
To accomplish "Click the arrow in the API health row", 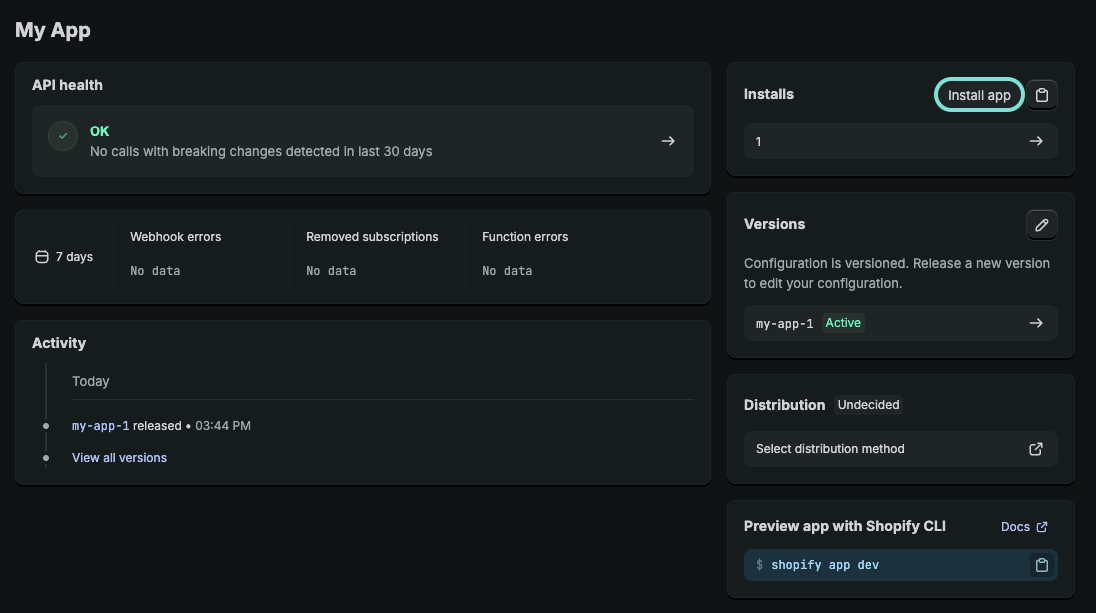I will pyautogui.click(x=668, y=141).
